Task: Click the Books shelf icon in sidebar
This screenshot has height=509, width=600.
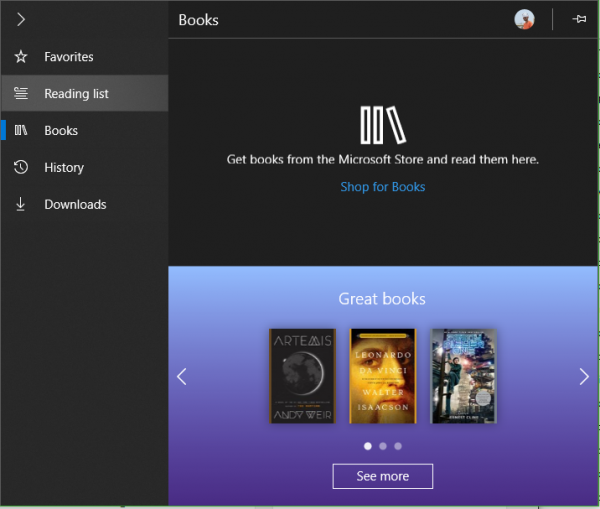Action: (x=21, y=131)
